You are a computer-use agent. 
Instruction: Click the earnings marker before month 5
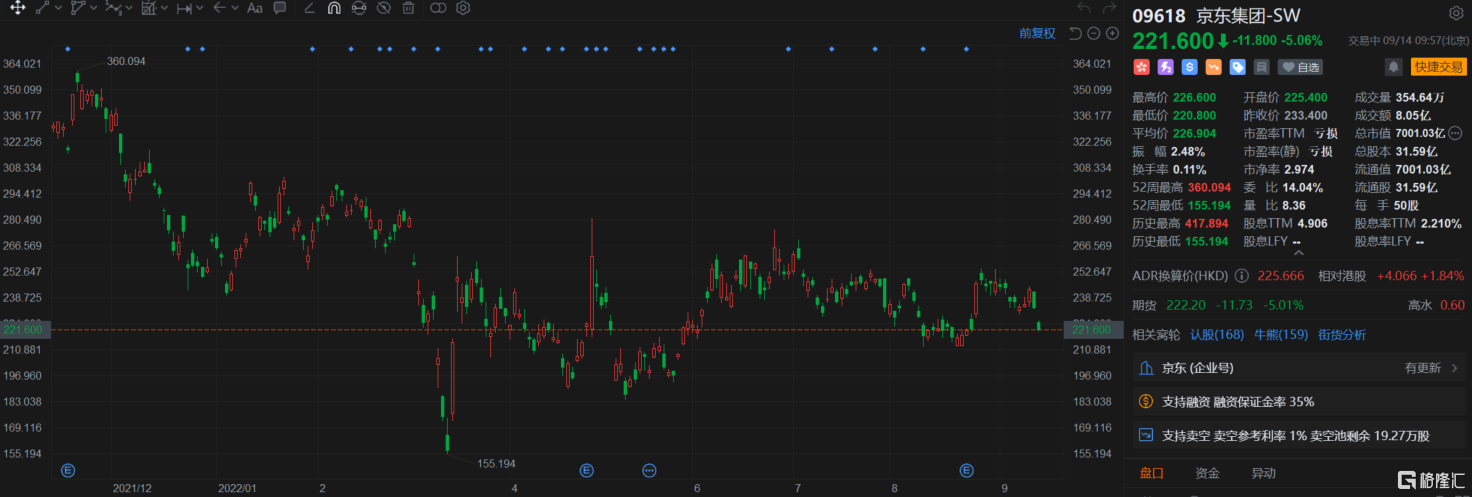tap(587, 470)
